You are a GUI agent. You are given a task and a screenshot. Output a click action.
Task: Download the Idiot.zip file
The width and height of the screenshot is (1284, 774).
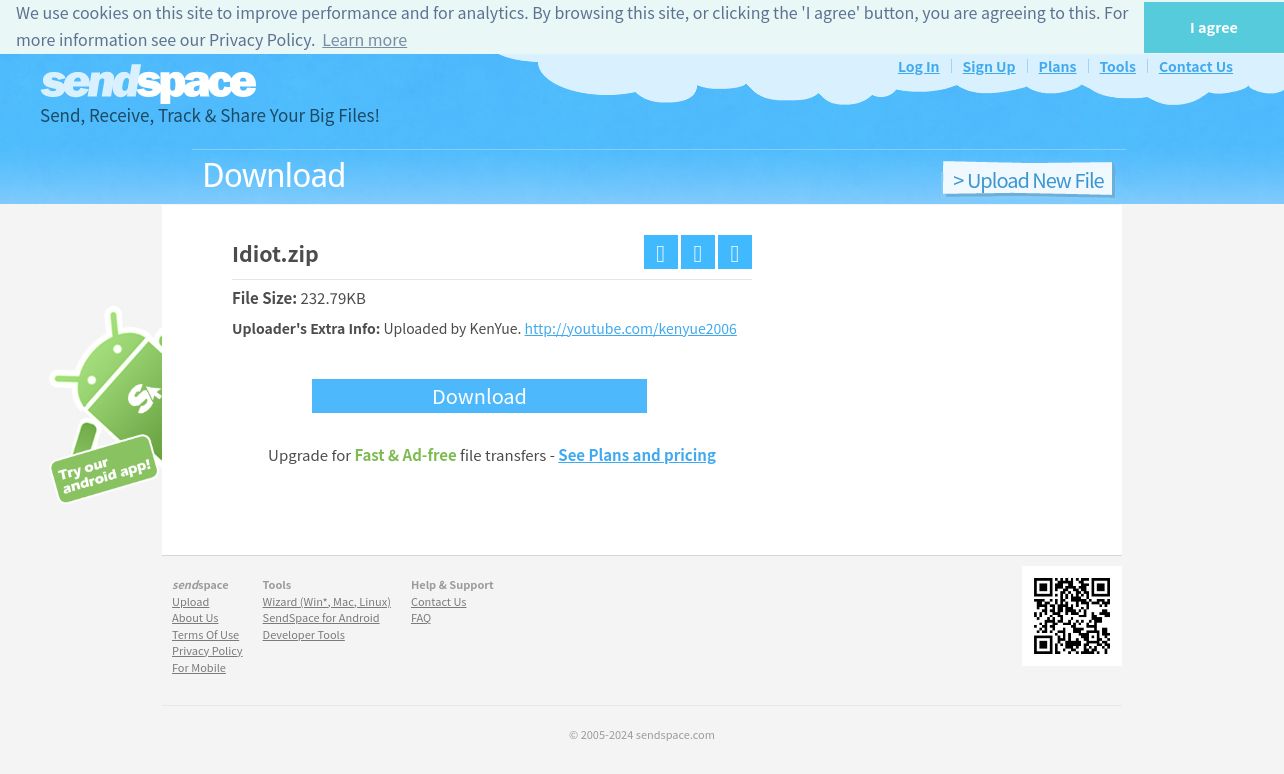tap(479, 396)
